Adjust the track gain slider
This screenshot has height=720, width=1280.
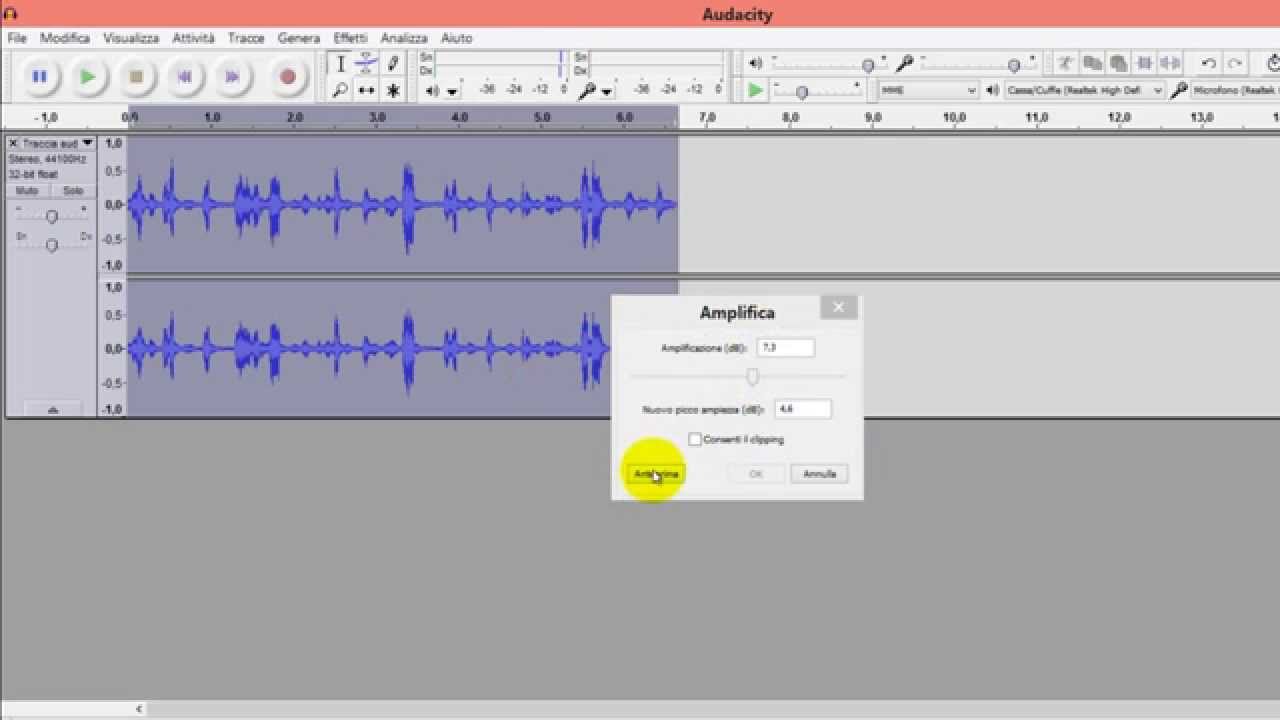pos(52,216)
